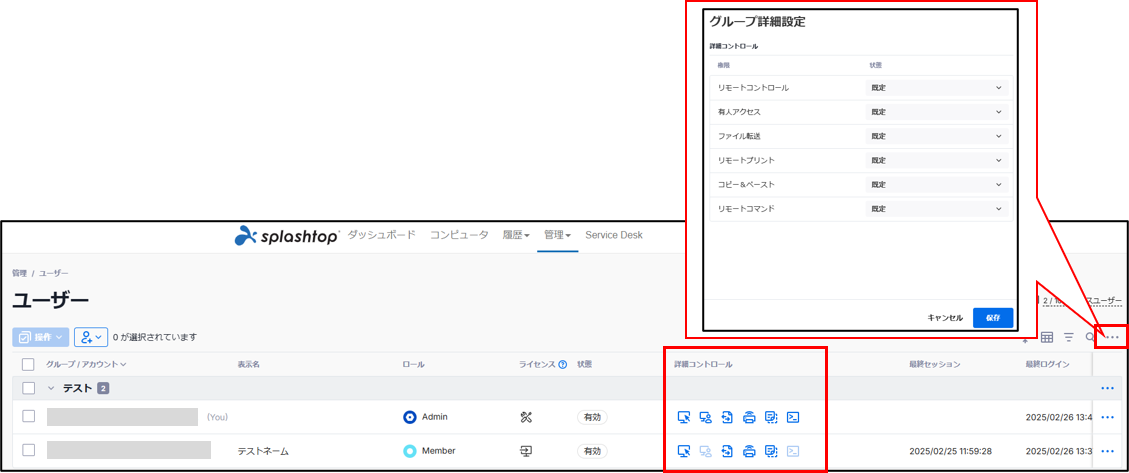Open the column layout table icon
Viewport: 1129px width, 473px height.
(x=1047, y=338)
